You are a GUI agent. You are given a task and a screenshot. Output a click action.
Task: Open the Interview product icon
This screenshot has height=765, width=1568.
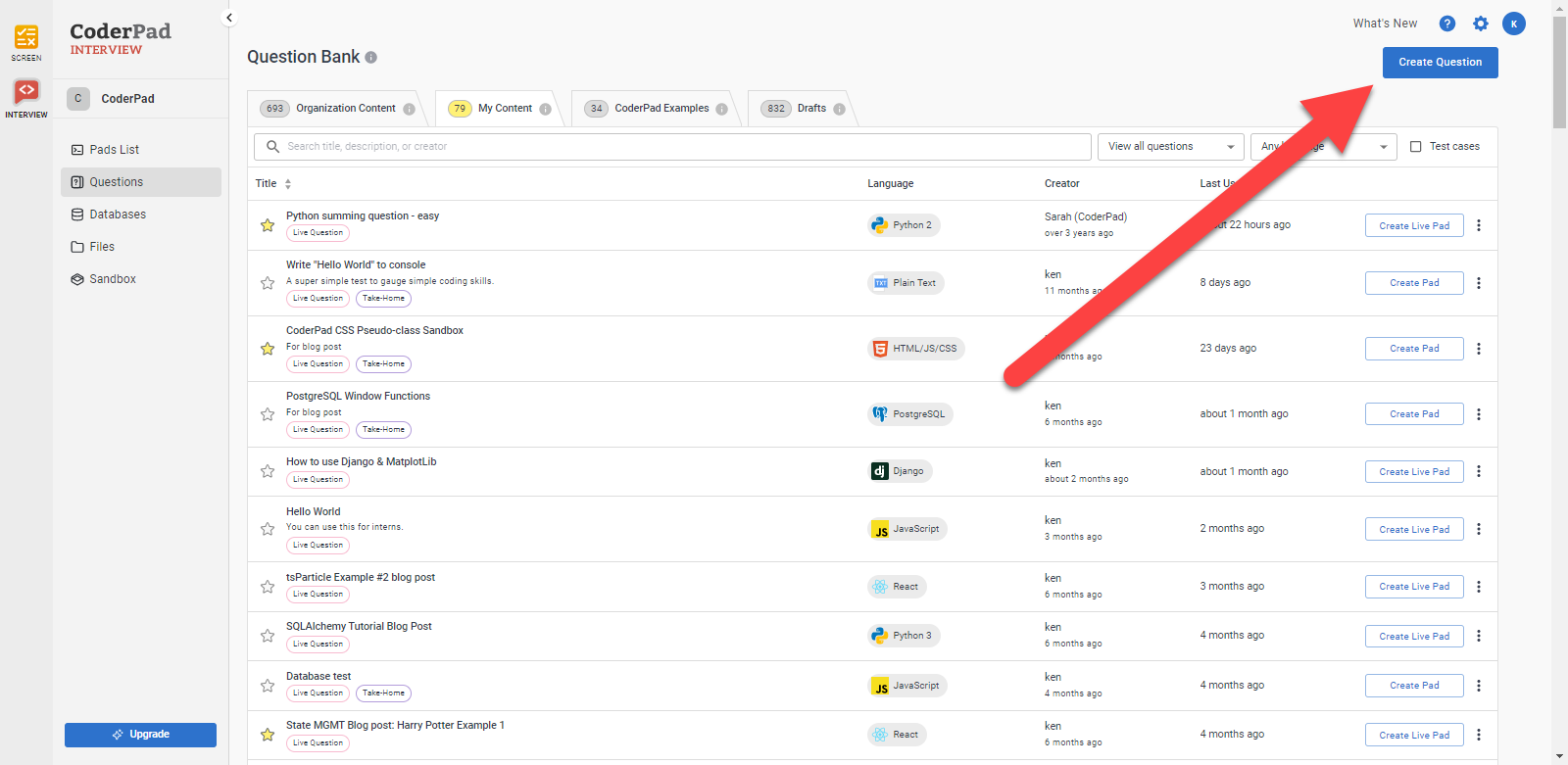pyautogui.click(x=26, y=93)
